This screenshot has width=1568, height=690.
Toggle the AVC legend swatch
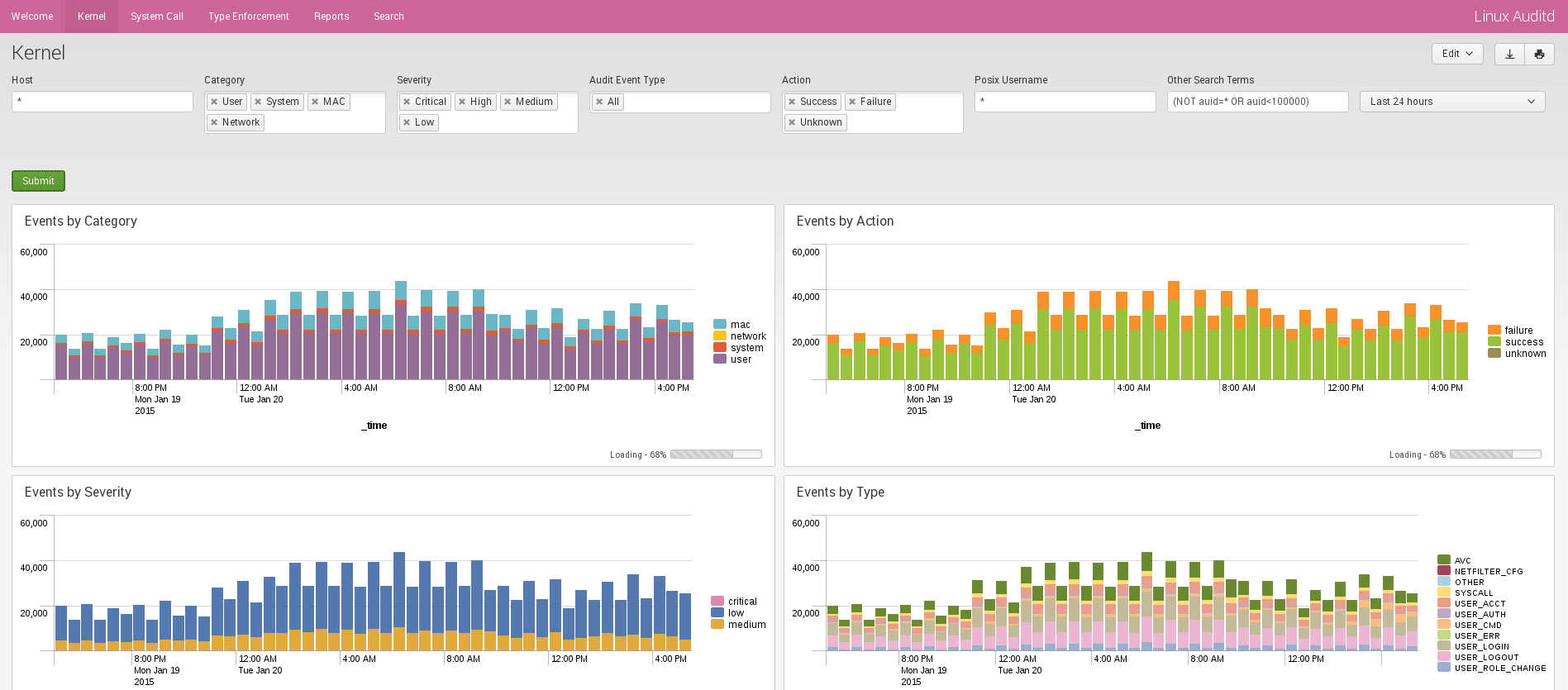[1444, 560]
